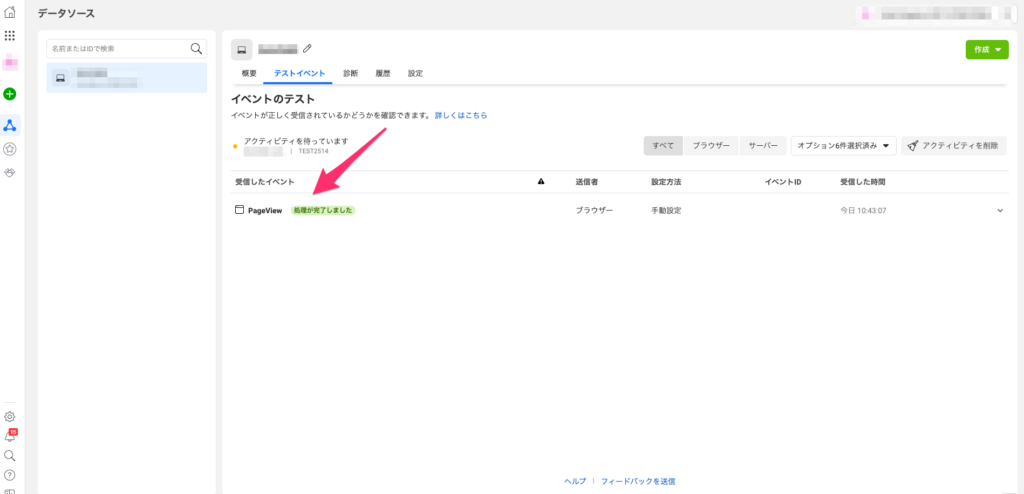The image size is (1024, 494).
Task: Open the nine-dot all tools menu
Action: tap(10, 35)
